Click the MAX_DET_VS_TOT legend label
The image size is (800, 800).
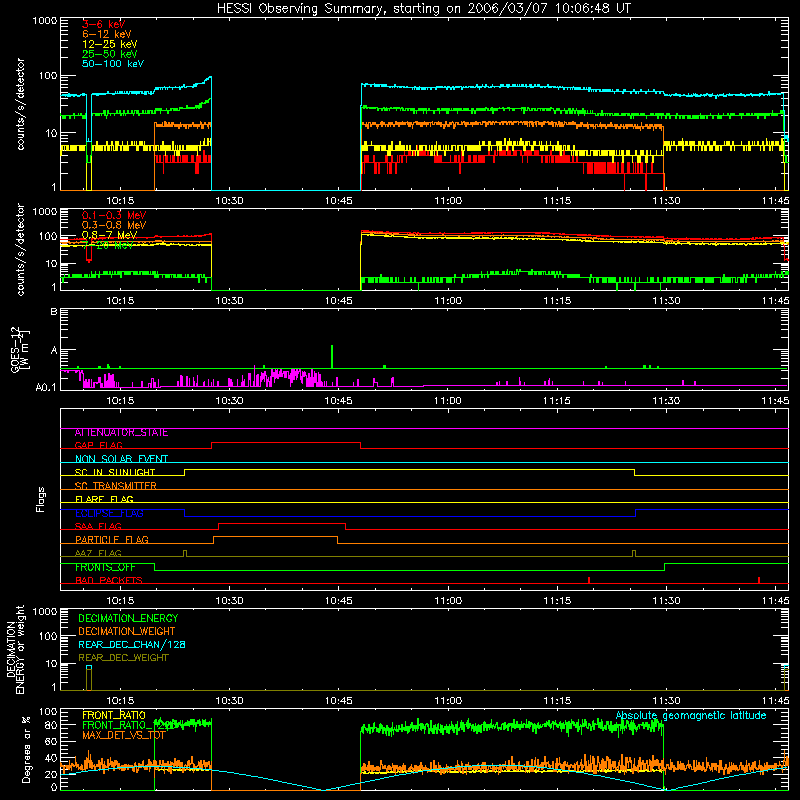tap(123, 735)
